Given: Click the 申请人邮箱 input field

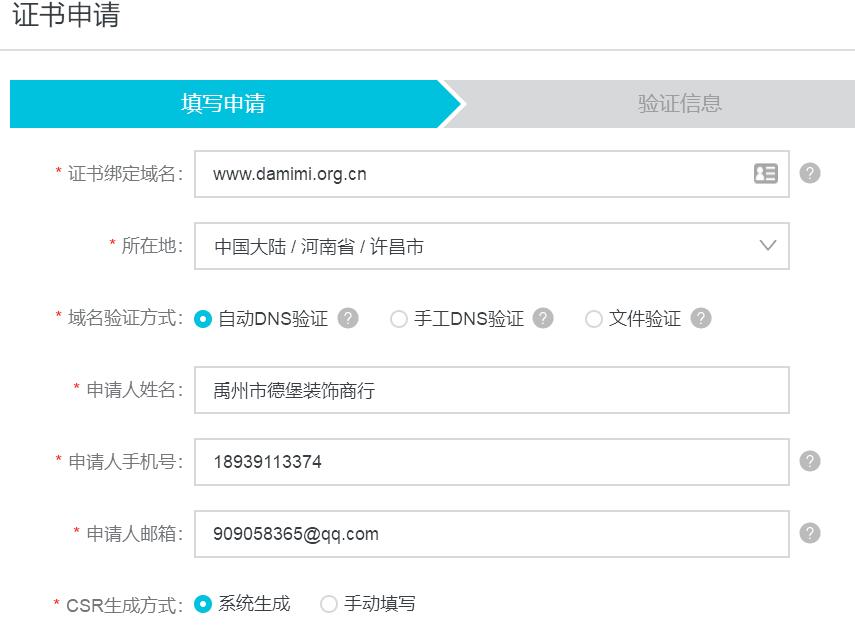Looking at the screenshot, I should pyautogui.click(x=491, y=534).
